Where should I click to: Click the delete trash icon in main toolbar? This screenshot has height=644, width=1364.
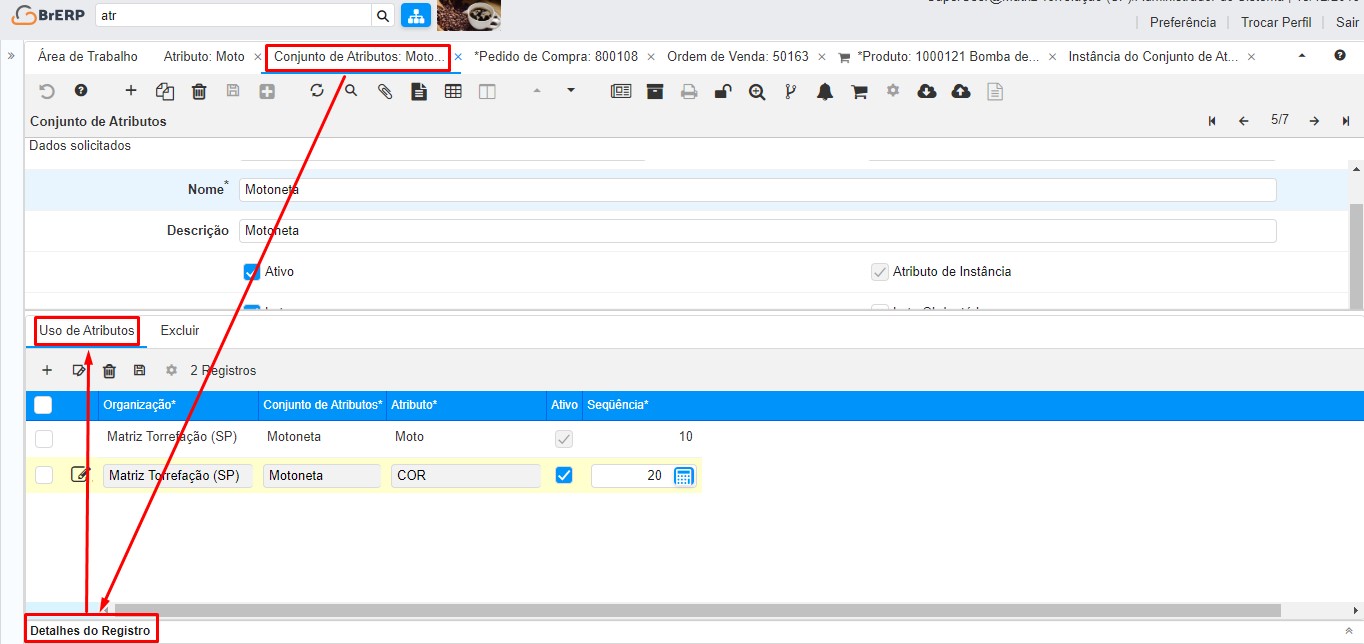199,92
